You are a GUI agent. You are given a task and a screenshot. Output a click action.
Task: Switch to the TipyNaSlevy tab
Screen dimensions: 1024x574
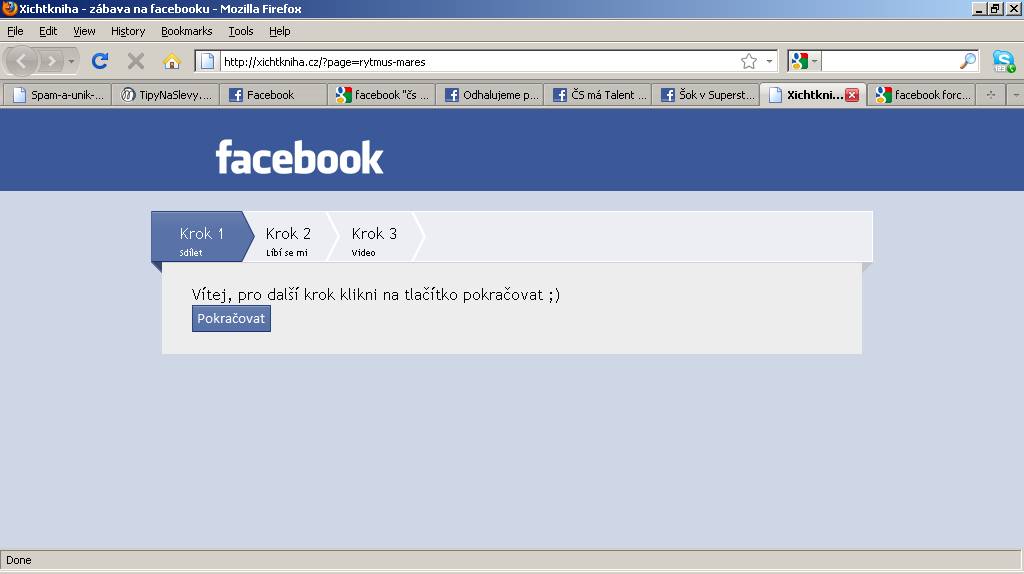point(166,95)
